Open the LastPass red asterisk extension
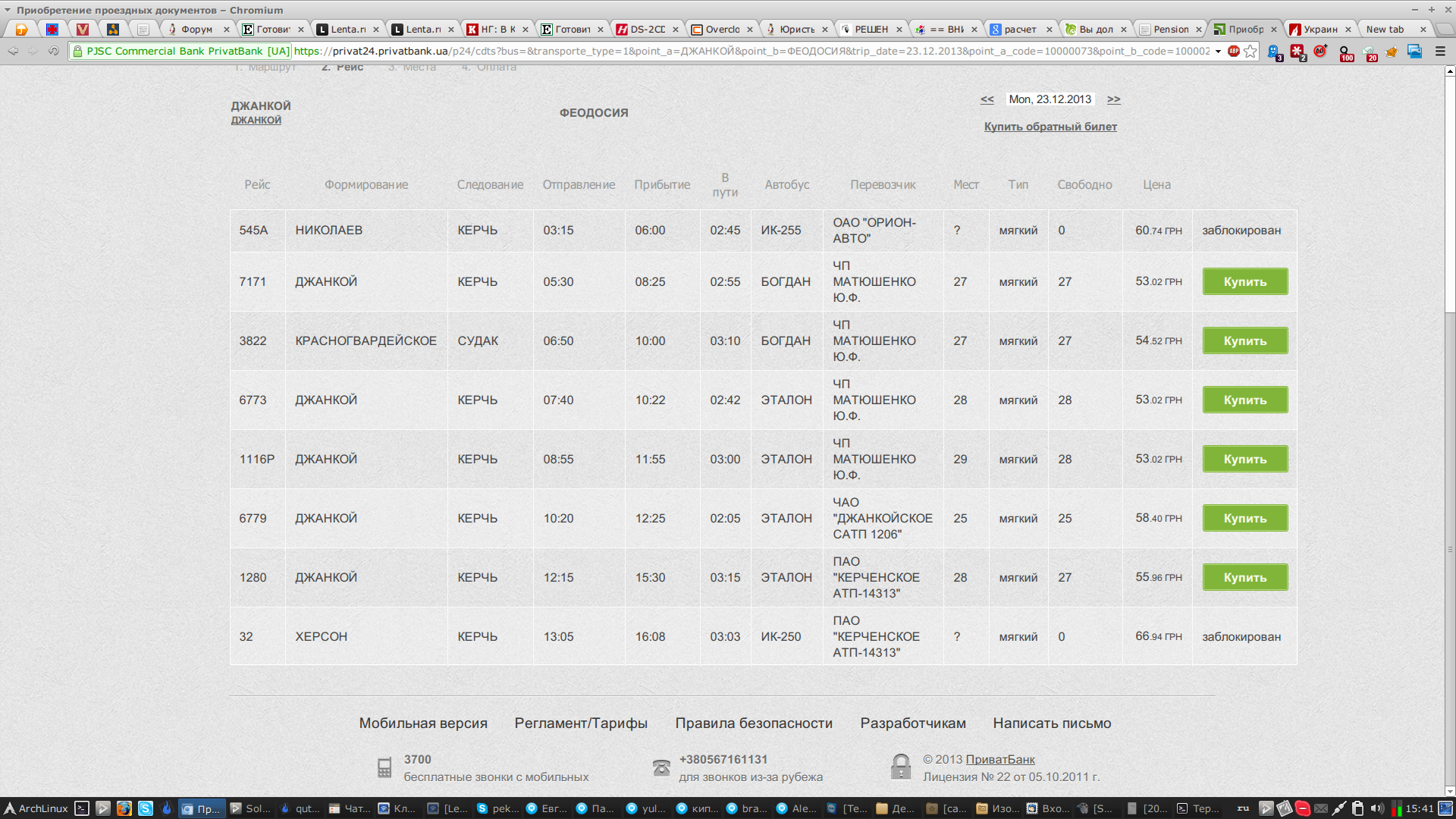1456x819 pixels. (x=1298, y=52)
